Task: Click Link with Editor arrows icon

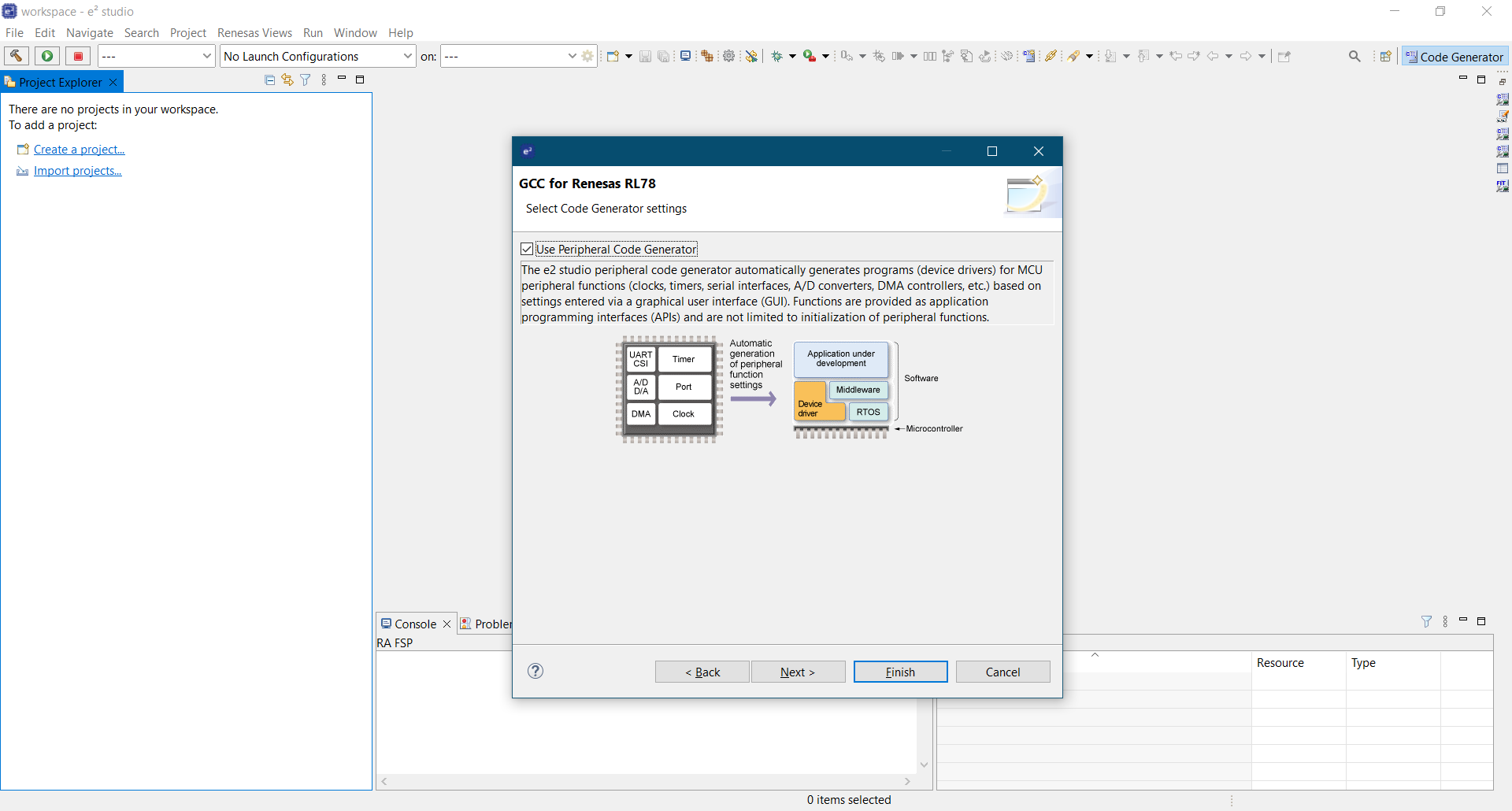Action: [287, 80]
